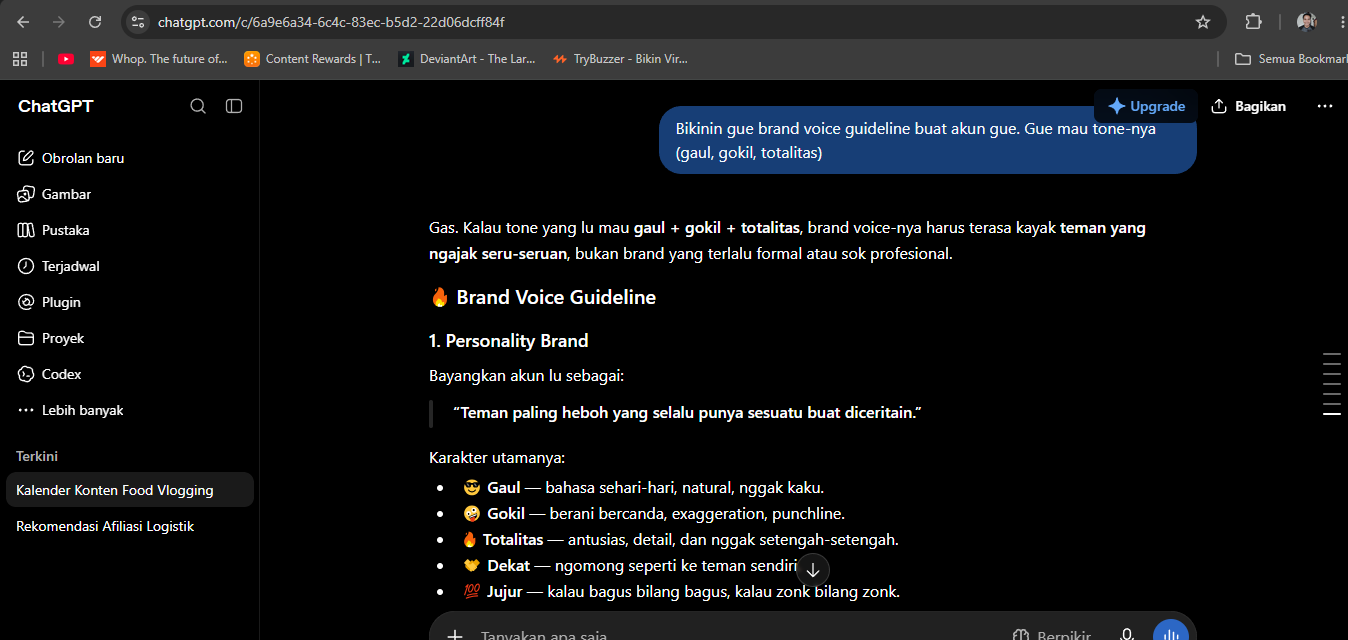Viewport: 1348px width, 640px height.
Task: Open Proyek from the sidebar
Action: coord(130,338)
